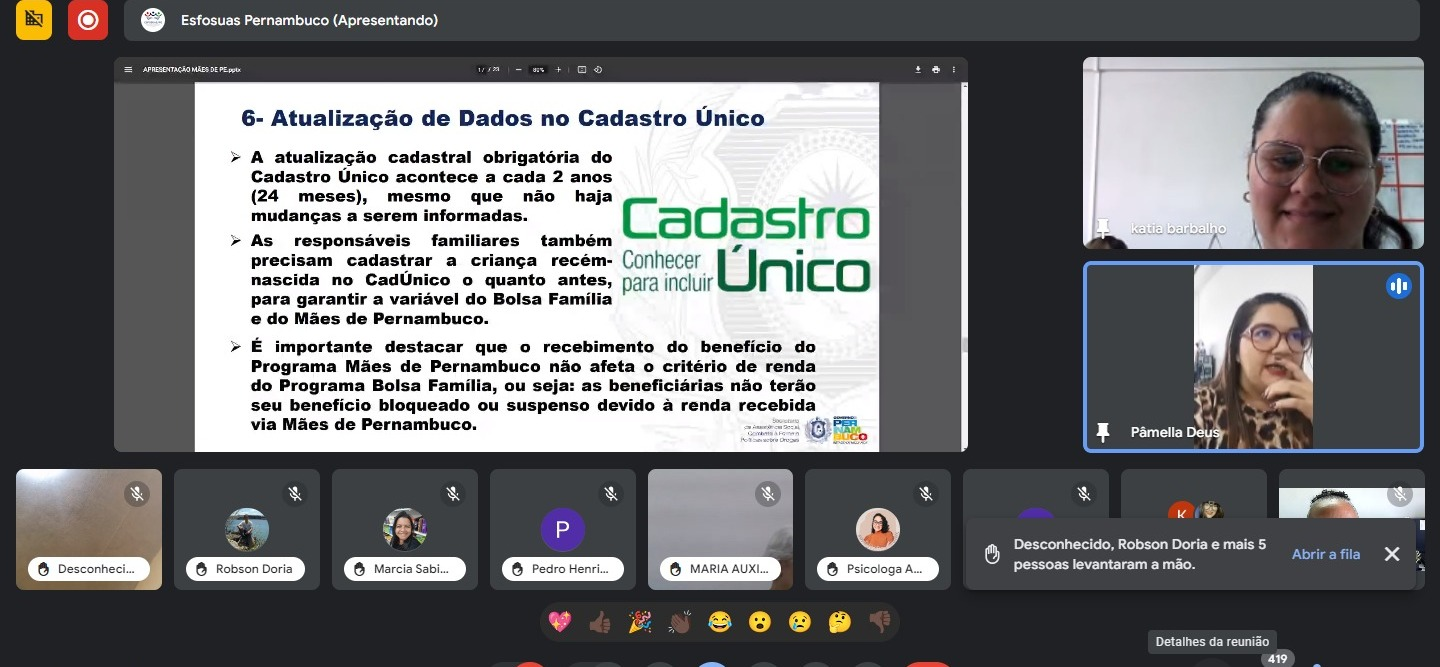Send the party popper emoji reaction
1440x667 pixels.
coord(640,622)
